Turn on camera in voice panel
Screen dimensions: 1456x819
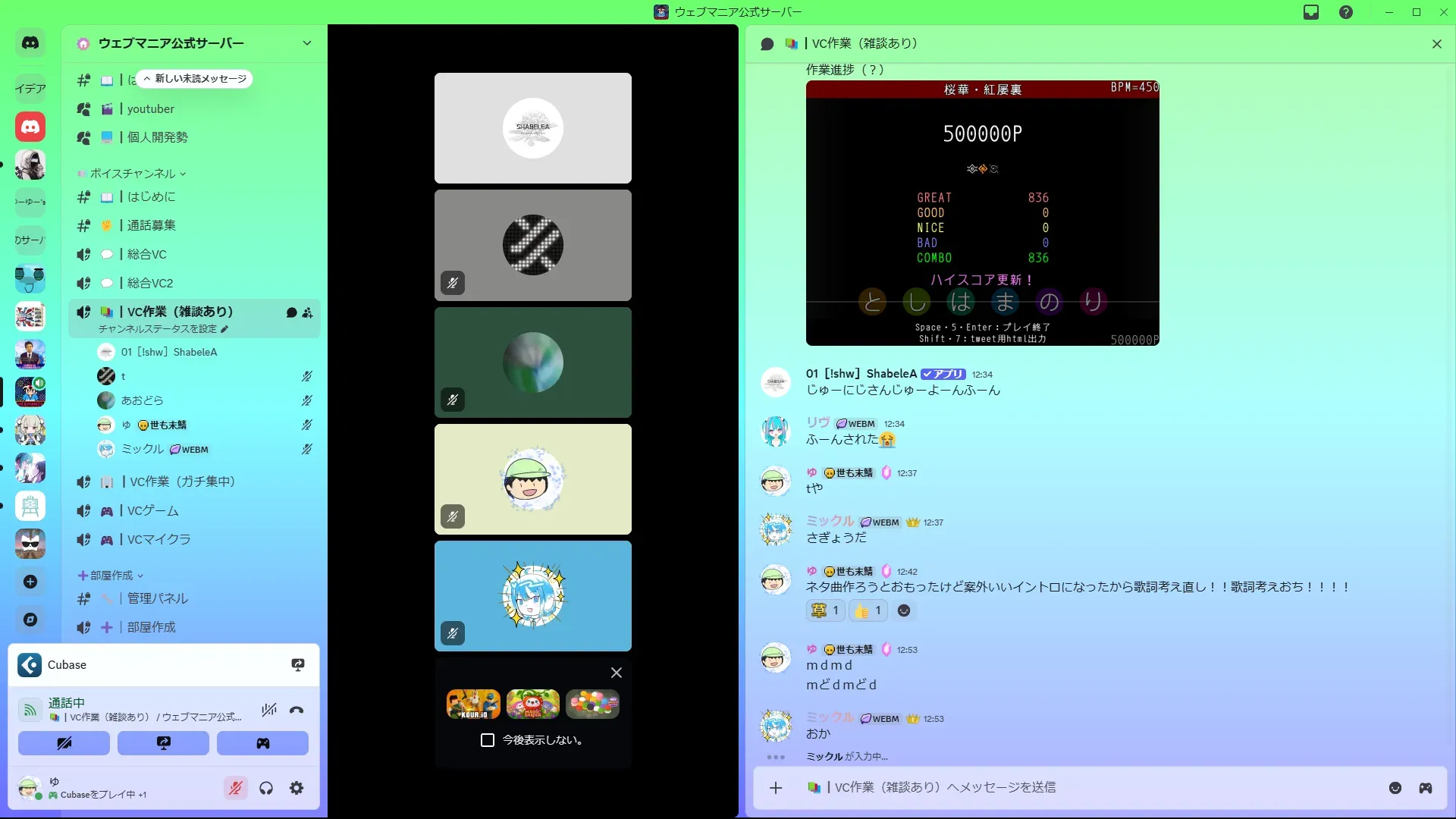[64, 743]
